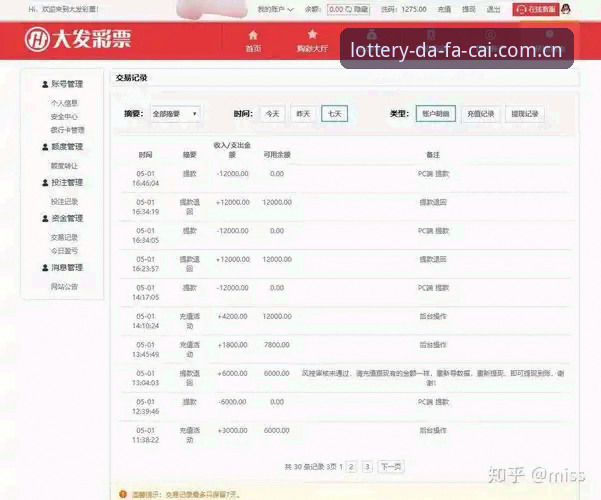The image size is (601, 500).
Task: Open 投注记录 in the sidebar
Action: point(64,202)
